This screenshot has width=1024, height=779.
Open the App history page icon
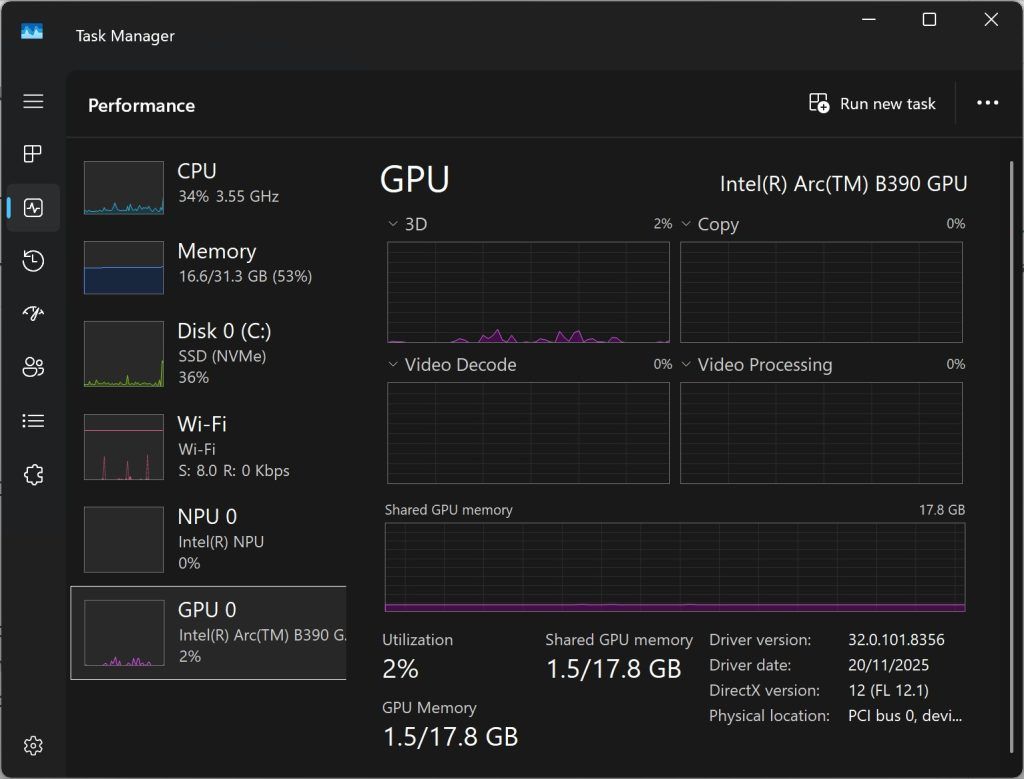(x=33, y=261)
